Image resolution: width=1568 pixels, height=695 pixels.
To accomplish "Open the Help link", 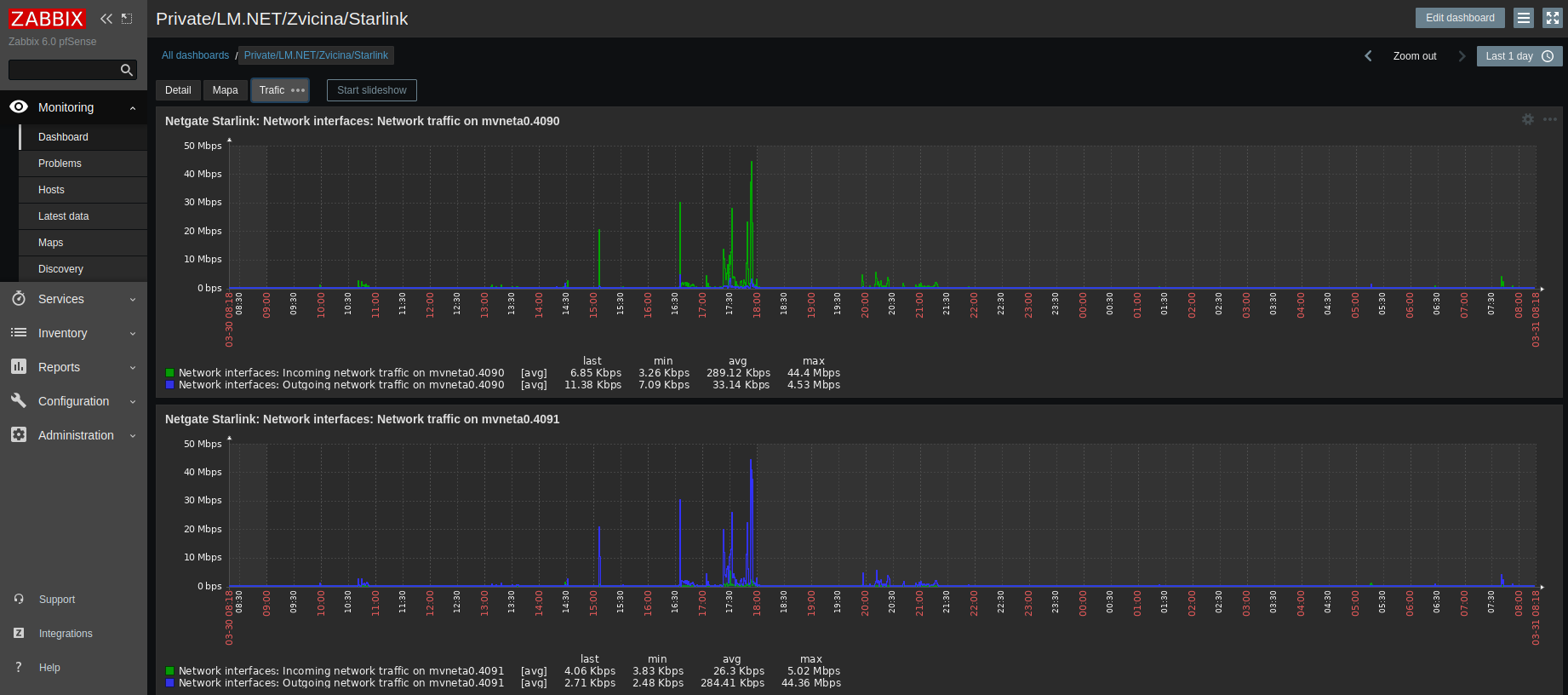I will 49,668.
